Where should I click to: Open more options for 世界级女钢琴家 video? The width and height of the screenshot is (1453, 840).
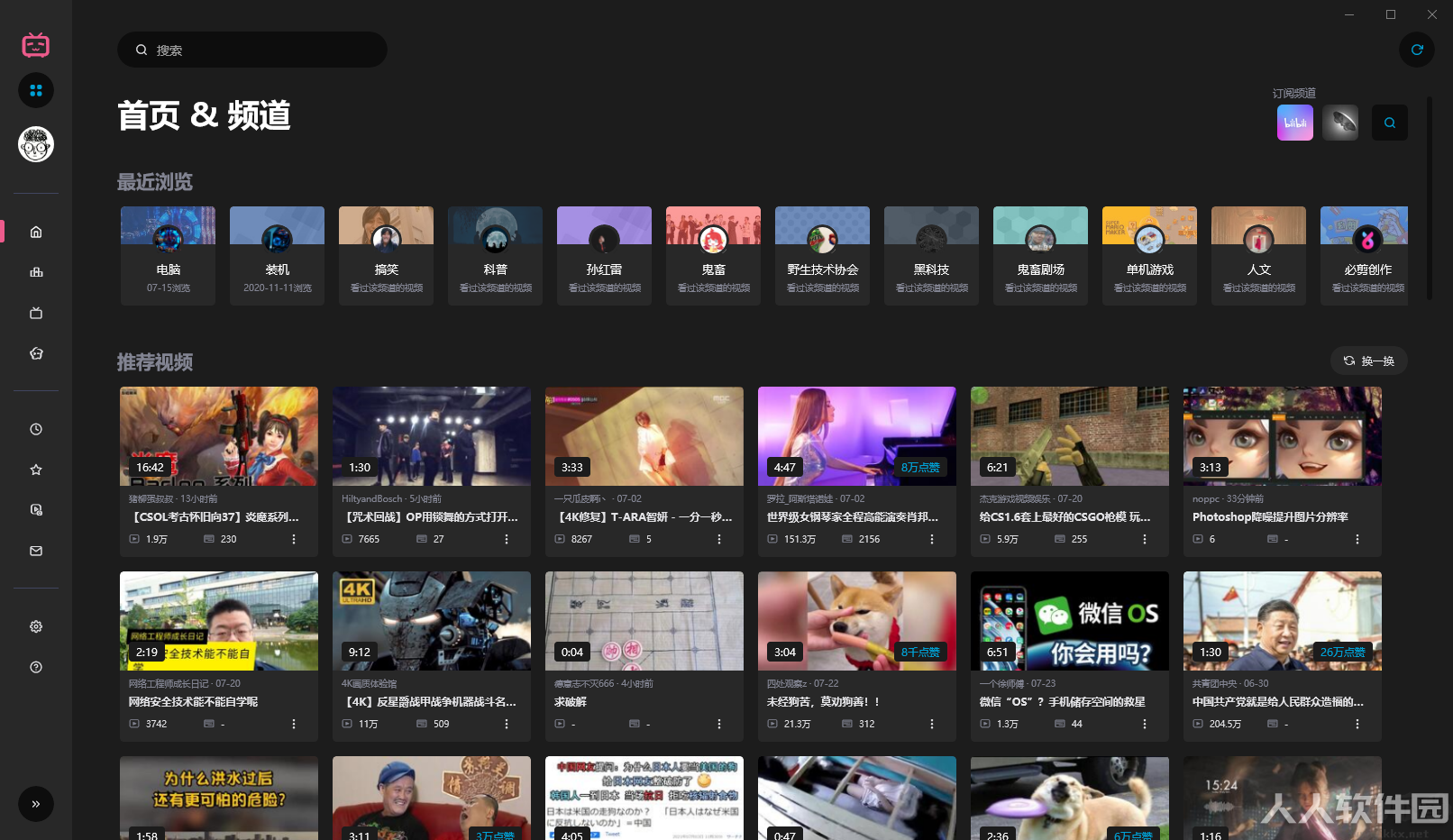point(932,539)
